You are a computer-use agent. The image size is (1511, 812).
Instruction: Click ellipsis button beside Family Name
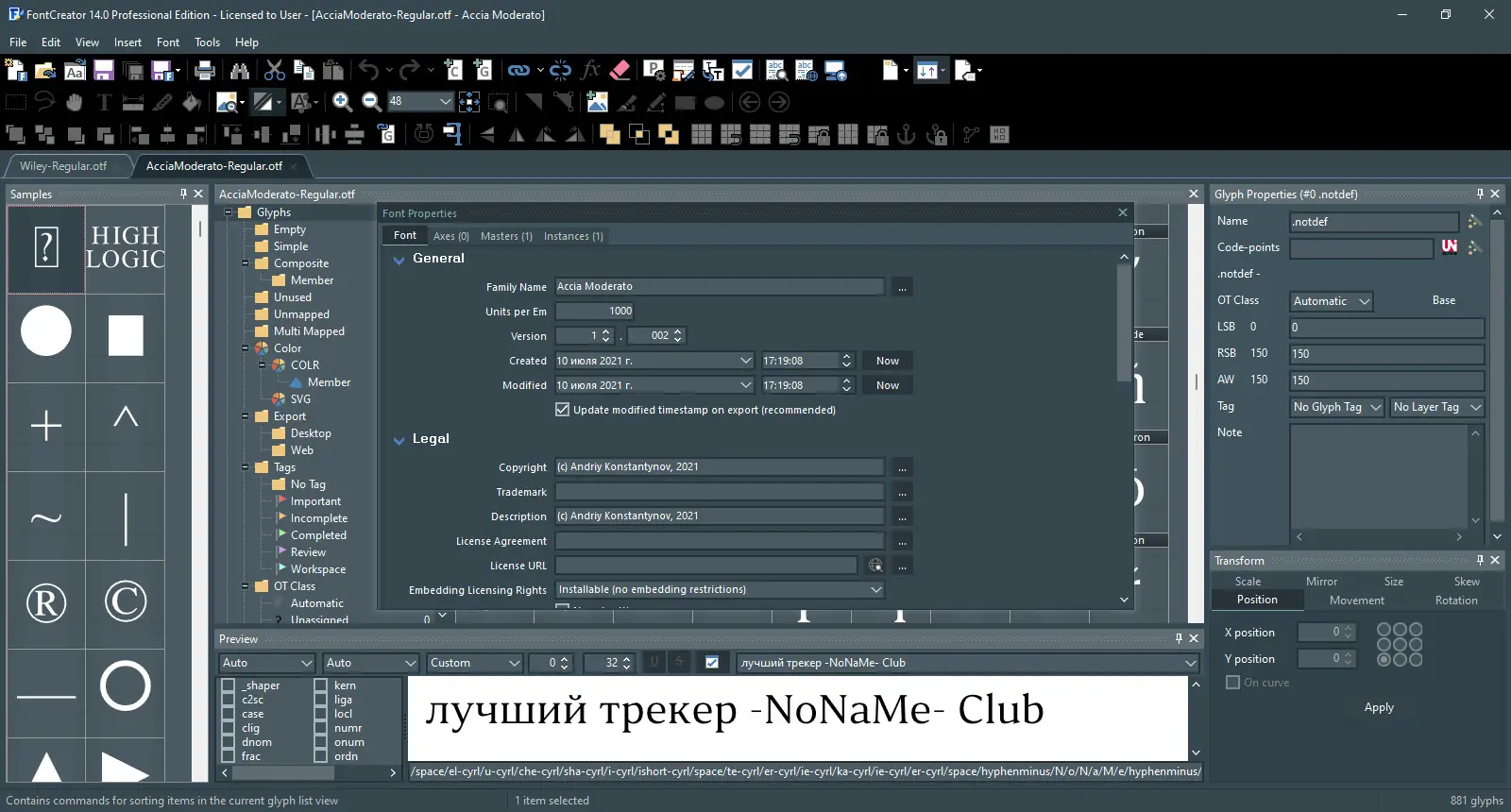click(x=902, y=287)
